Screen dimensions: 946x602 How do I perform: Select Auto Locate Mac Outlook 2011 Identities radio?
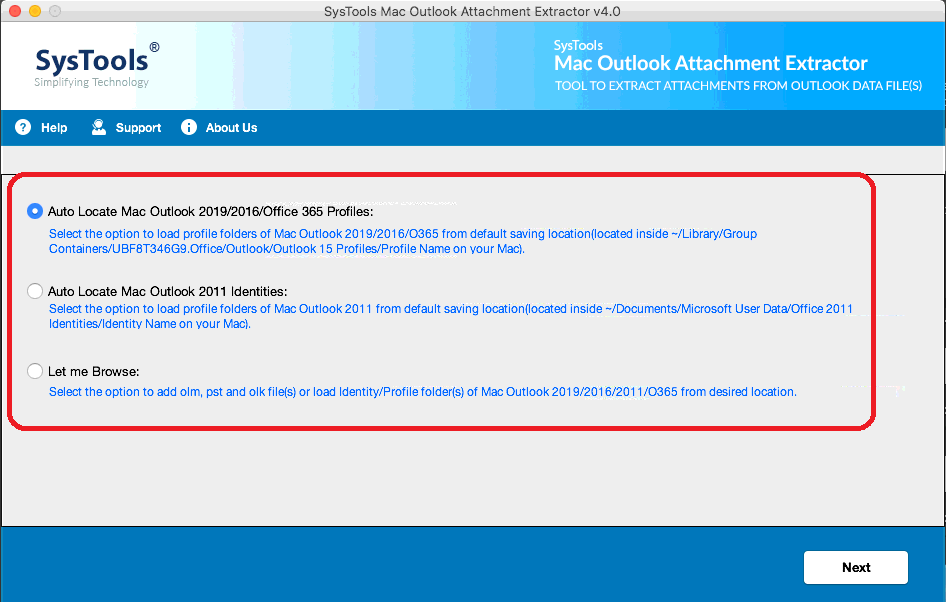click(35, 291)
